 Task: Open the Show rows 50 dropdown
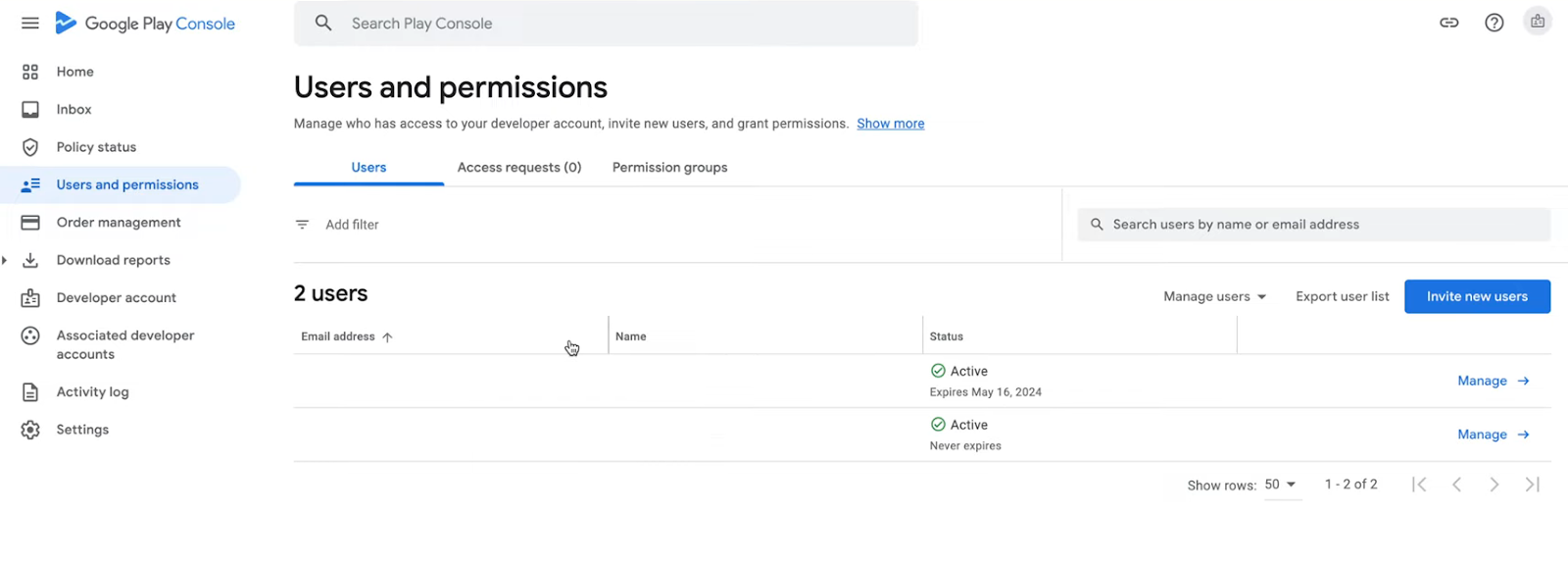[1280, 485]
